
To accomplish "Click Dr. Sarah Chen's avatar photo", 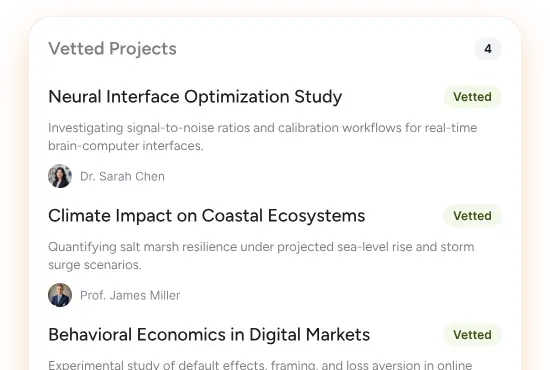I will coord(60,176).
